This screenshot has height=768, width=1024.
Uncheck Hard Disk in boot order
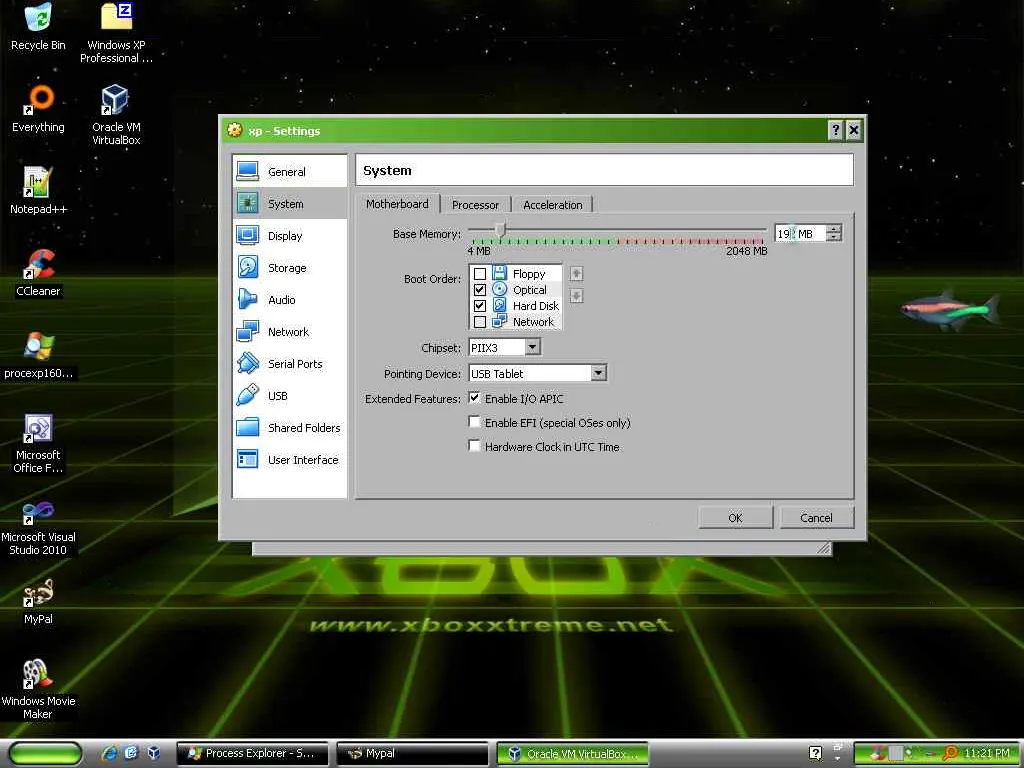[x=480, y=306]
